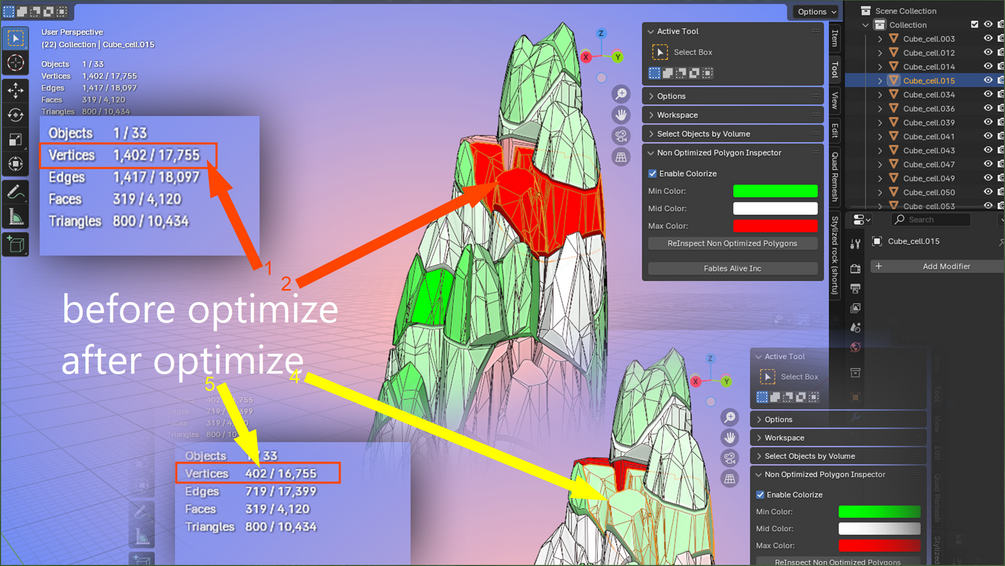Viewport: 1005px width, 566px height.
Task: Open the upper white Mid Color swatch
Action: [x=775, y=208]
